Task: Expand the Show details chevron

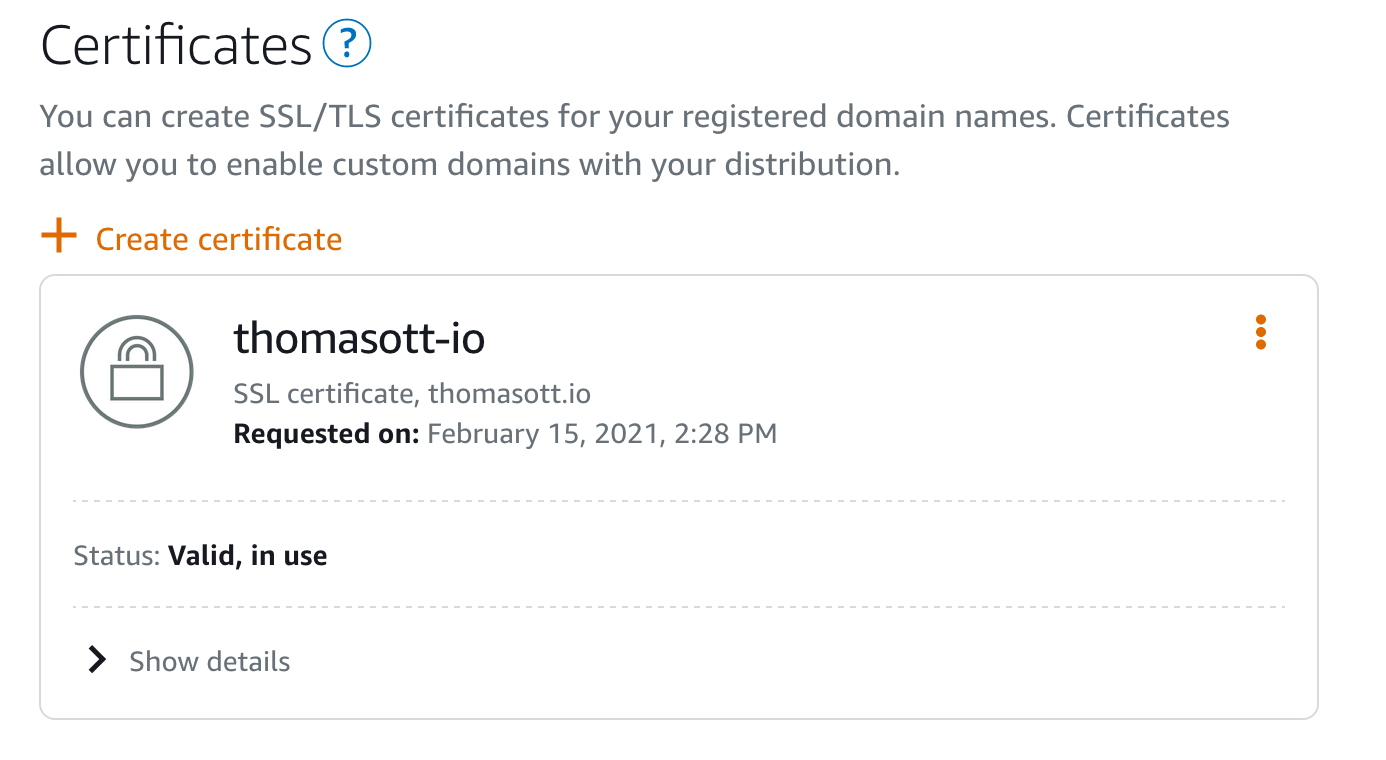Action: point(97,660)
